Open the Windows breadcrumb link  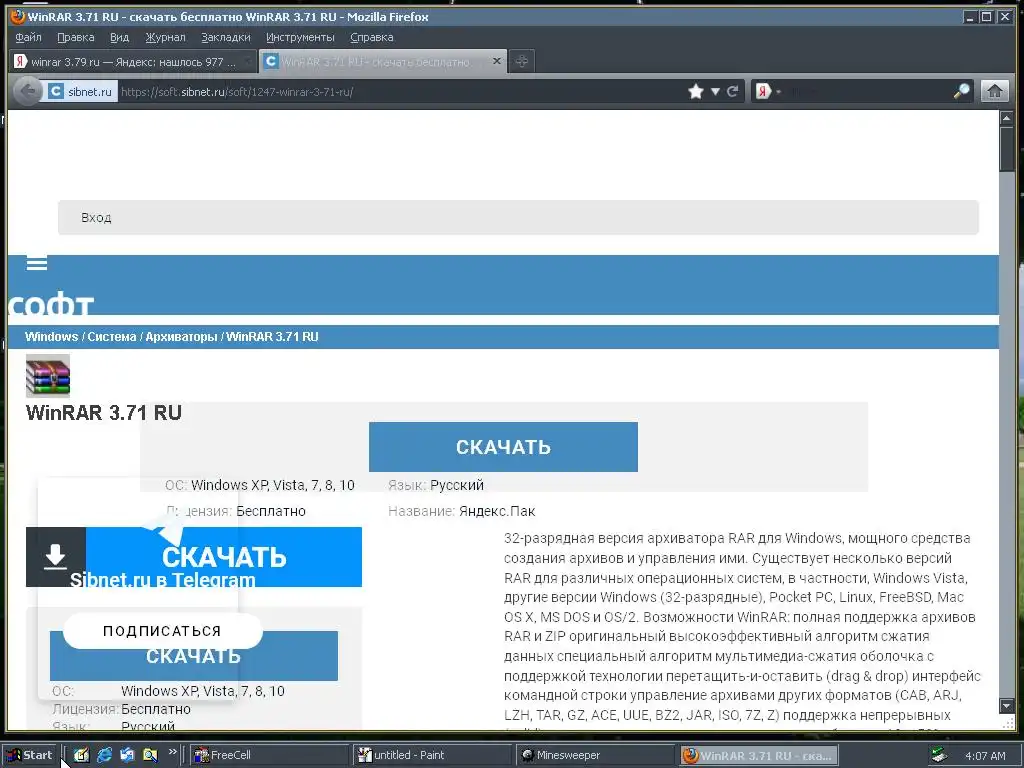click(x=52, y=337)
